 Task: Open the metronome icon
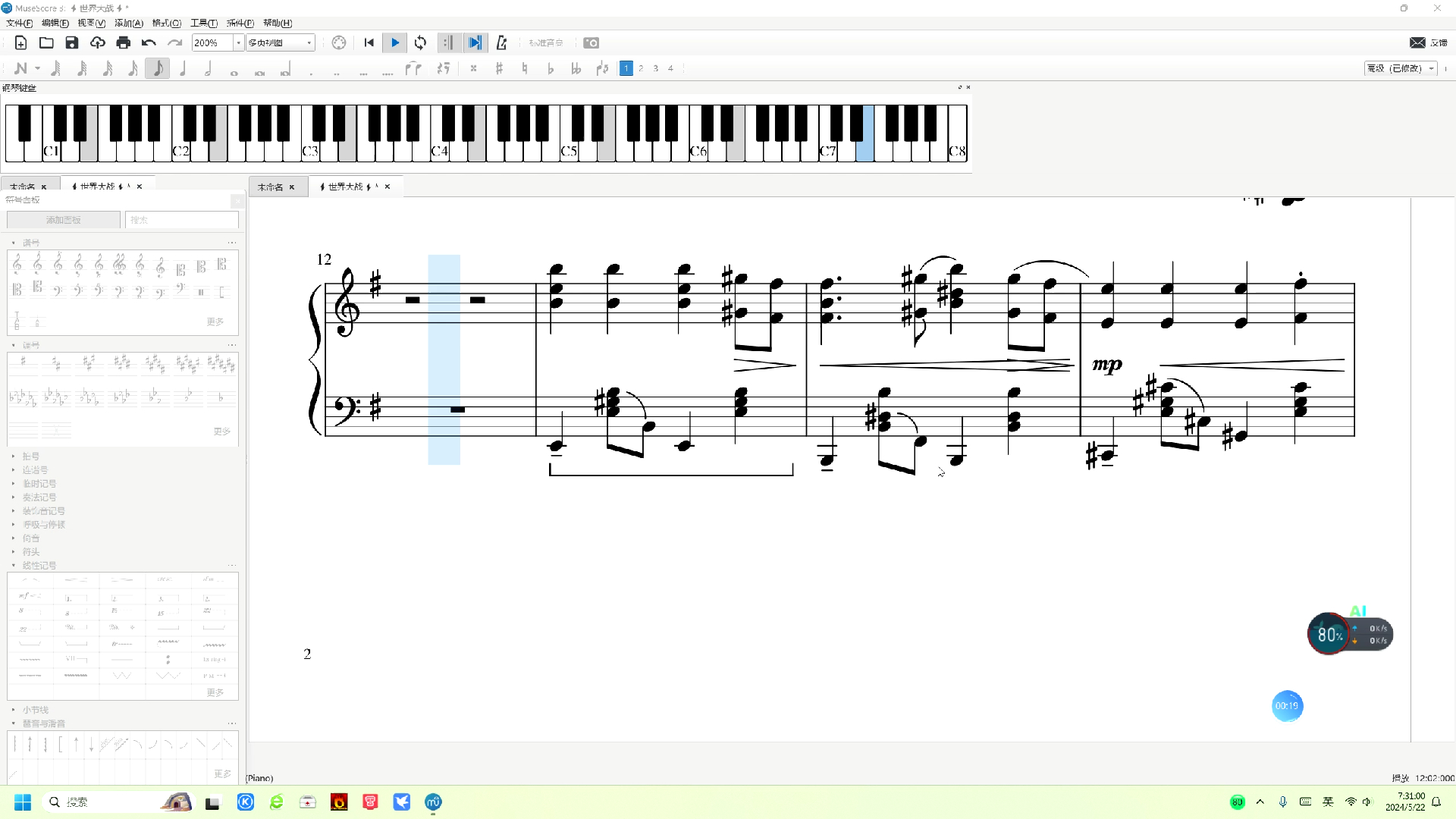pyautogui.click(x=501, y=43)
